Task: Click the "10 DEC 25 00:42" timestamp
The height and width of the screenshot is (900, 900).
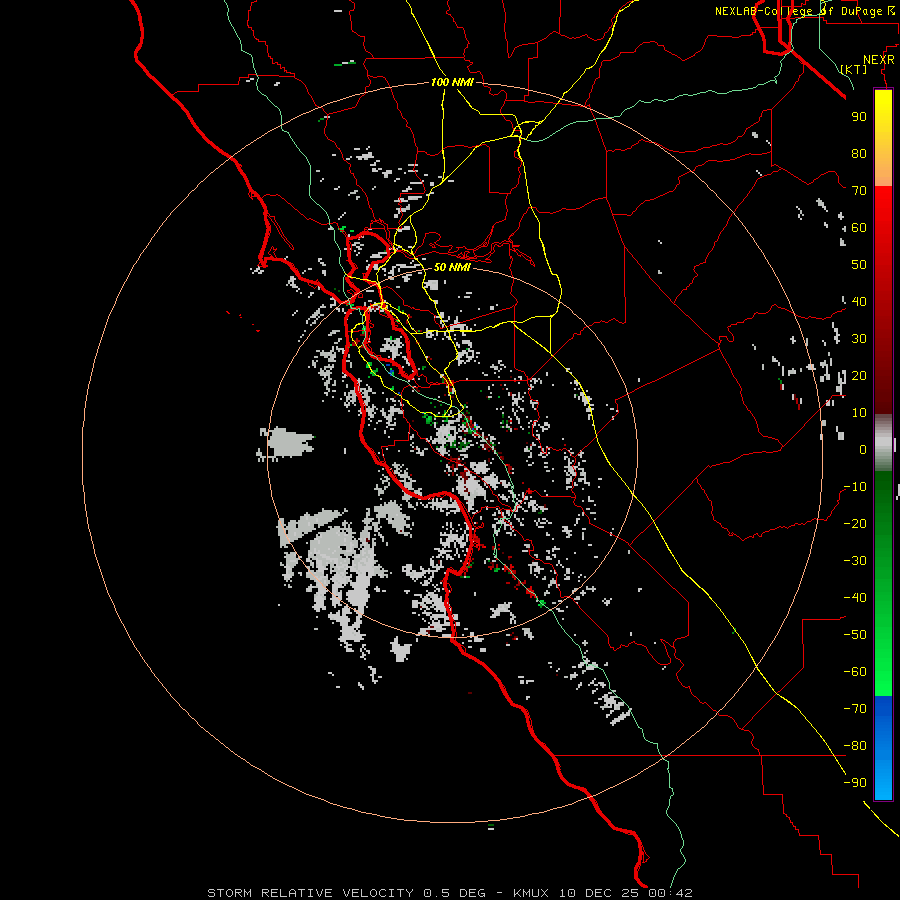Action: coord(625,893)
